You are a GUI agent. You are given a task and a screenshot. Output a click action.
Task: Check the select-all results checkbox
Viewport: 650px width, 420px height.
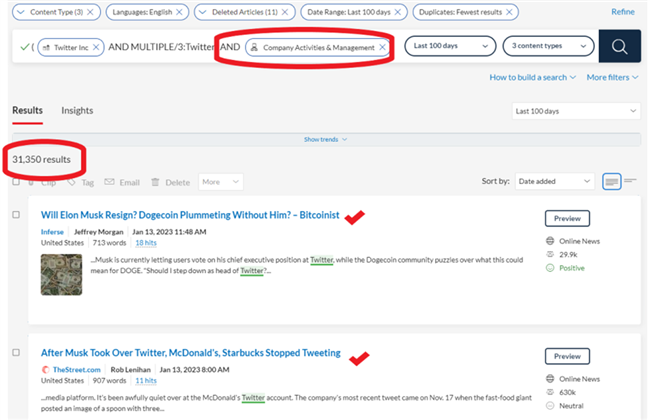point(16,182)
